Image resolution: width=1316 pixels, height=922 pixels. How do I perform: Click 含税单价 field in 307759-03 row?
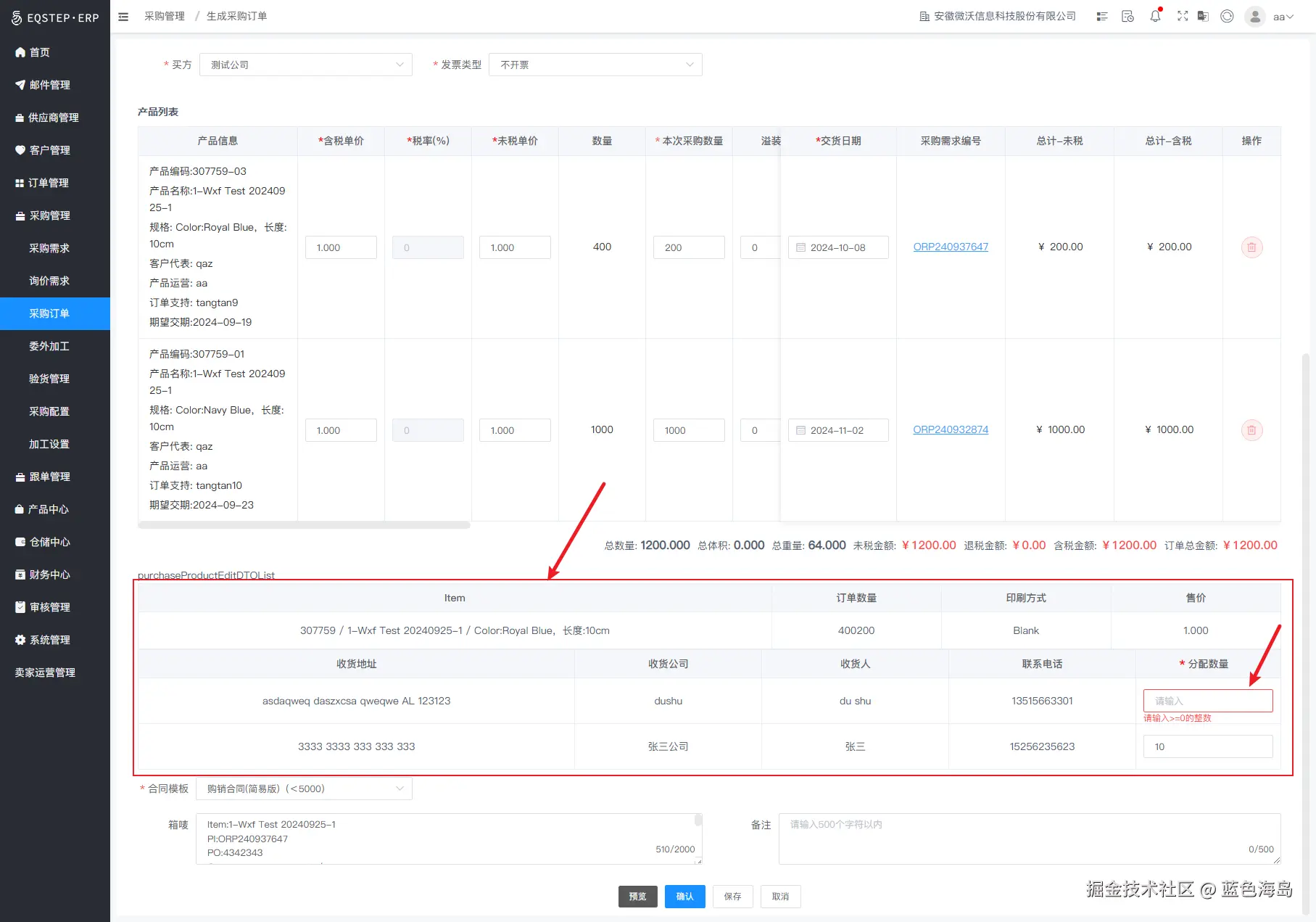tap(341, 247)
